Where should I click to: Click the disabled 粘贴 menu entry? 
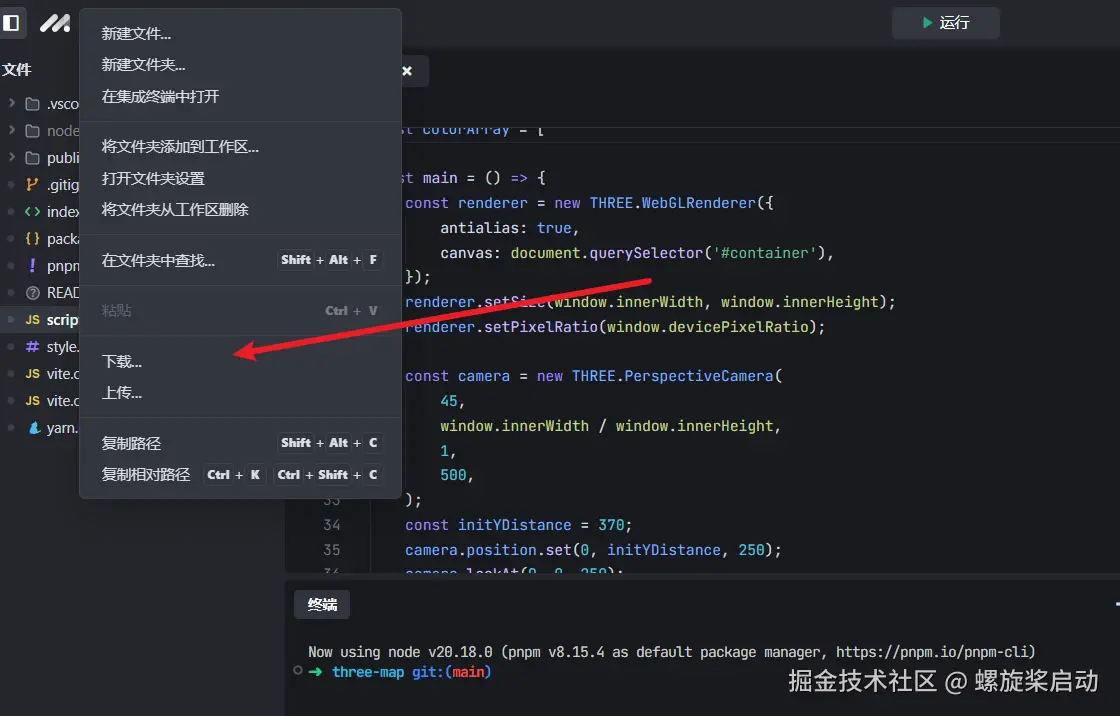[240, 311]
